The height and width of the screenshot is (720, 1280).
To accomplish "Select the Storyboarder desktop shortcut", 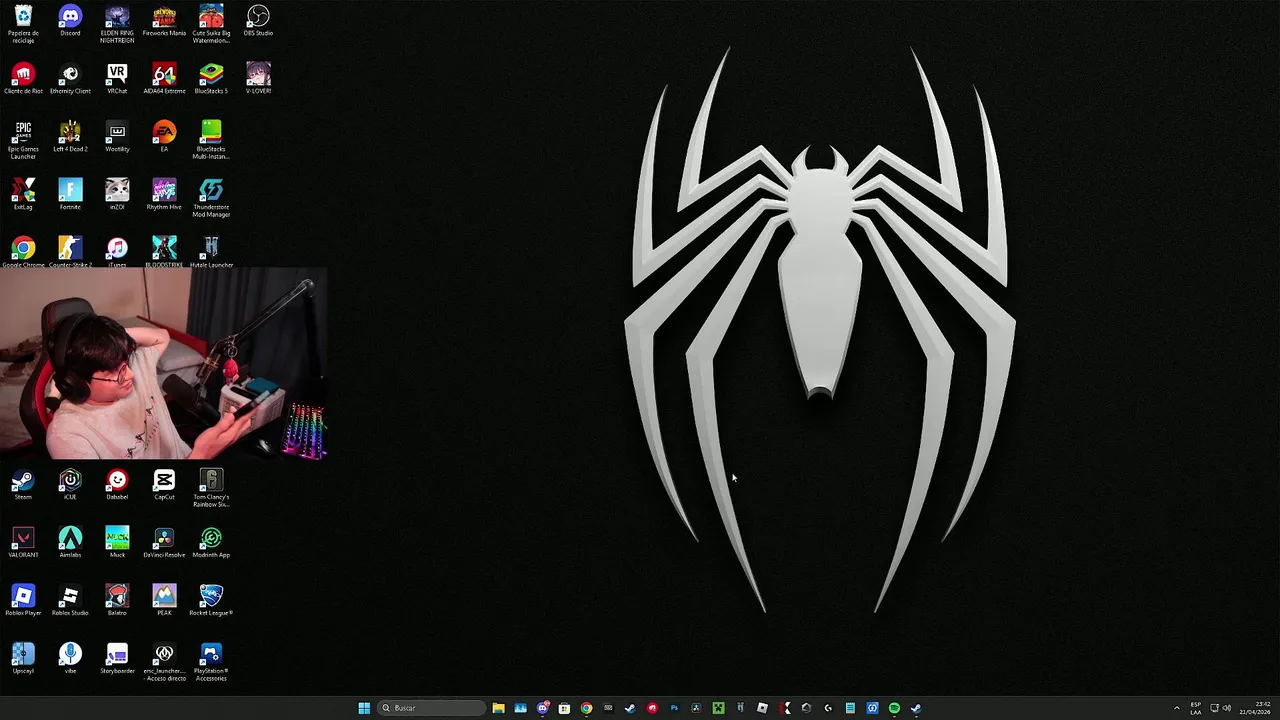I will click(117, 658).
